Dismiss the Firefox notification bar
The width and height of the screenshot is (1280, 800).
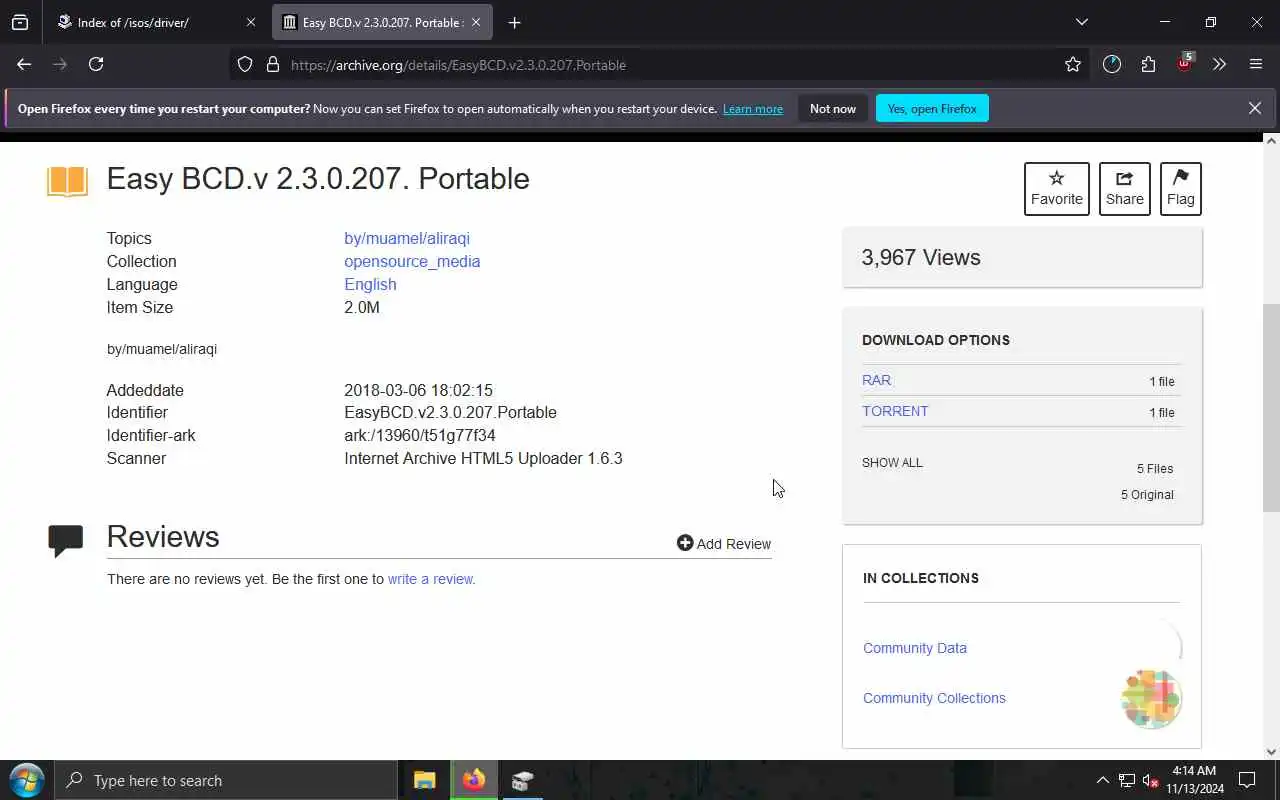1255,108
